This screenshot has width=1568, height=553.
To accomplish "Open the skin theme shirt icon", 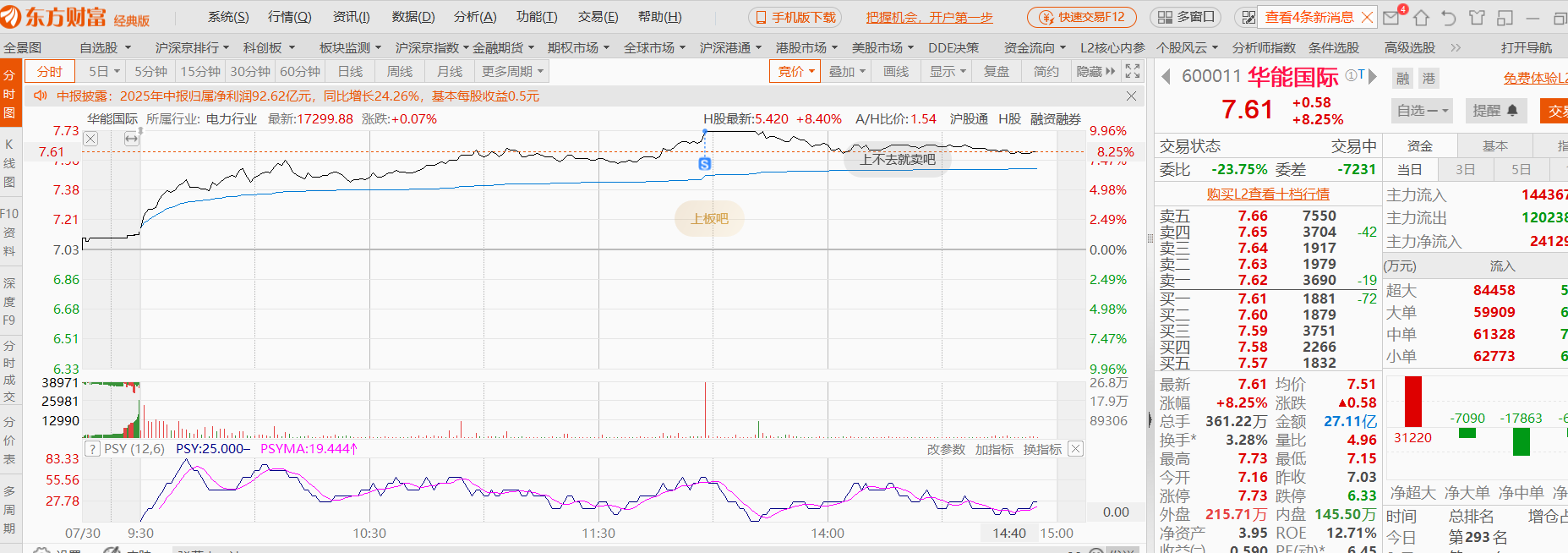I will 1477,17.
